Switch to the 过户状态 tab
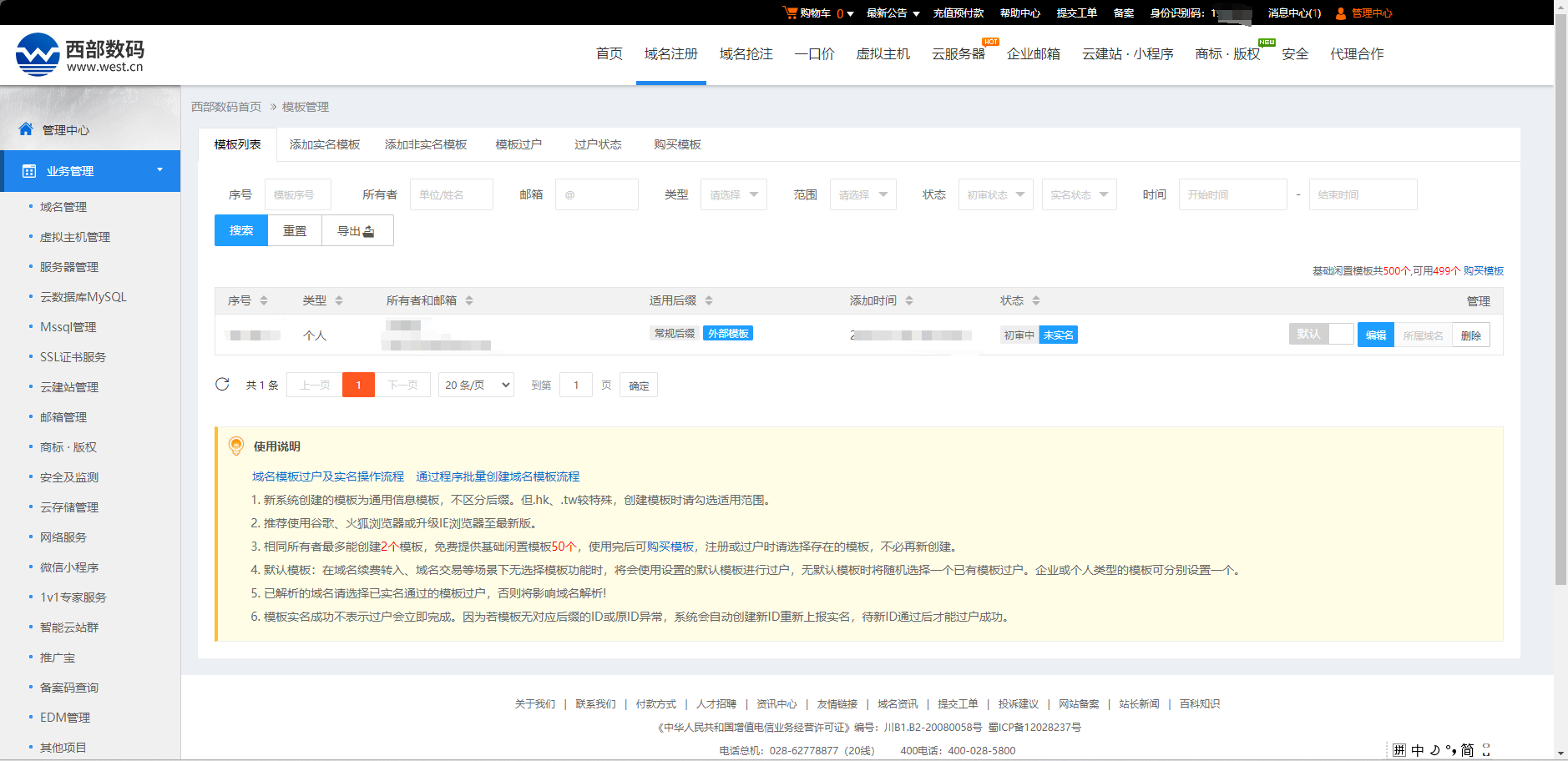This screenshot has width=1568, height=761. coord(597,144)
